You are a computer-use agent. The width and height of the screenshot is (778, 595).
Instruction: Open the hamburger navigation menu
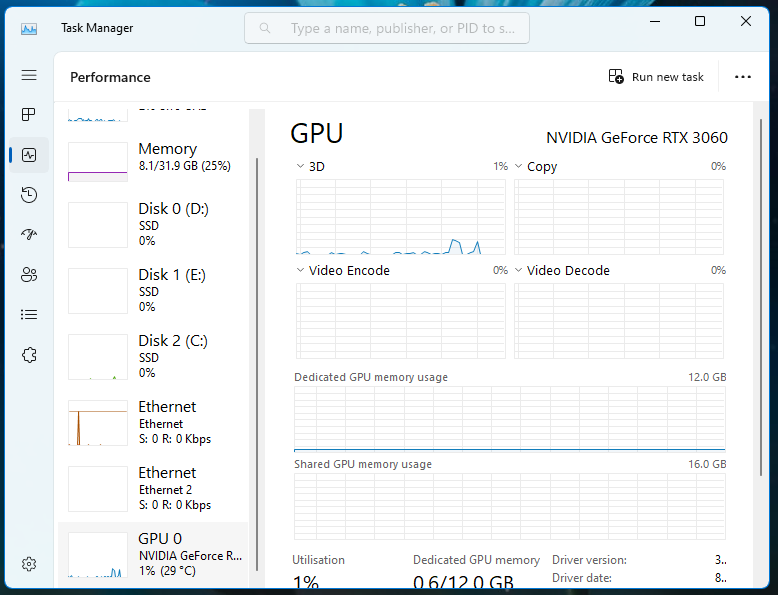[x=29, y=75]
